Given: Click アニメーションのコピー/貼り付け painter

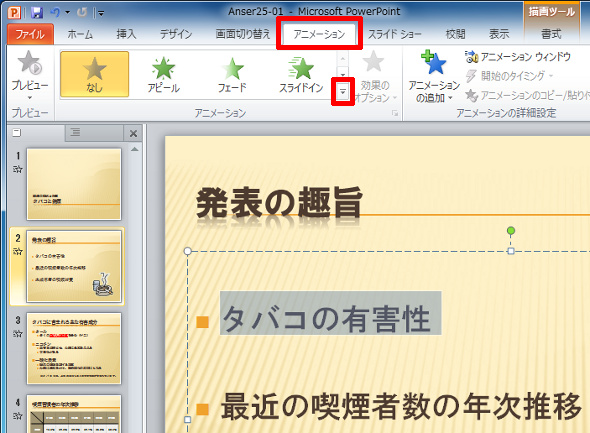Looking at the screenshot, I should [527, 96].
